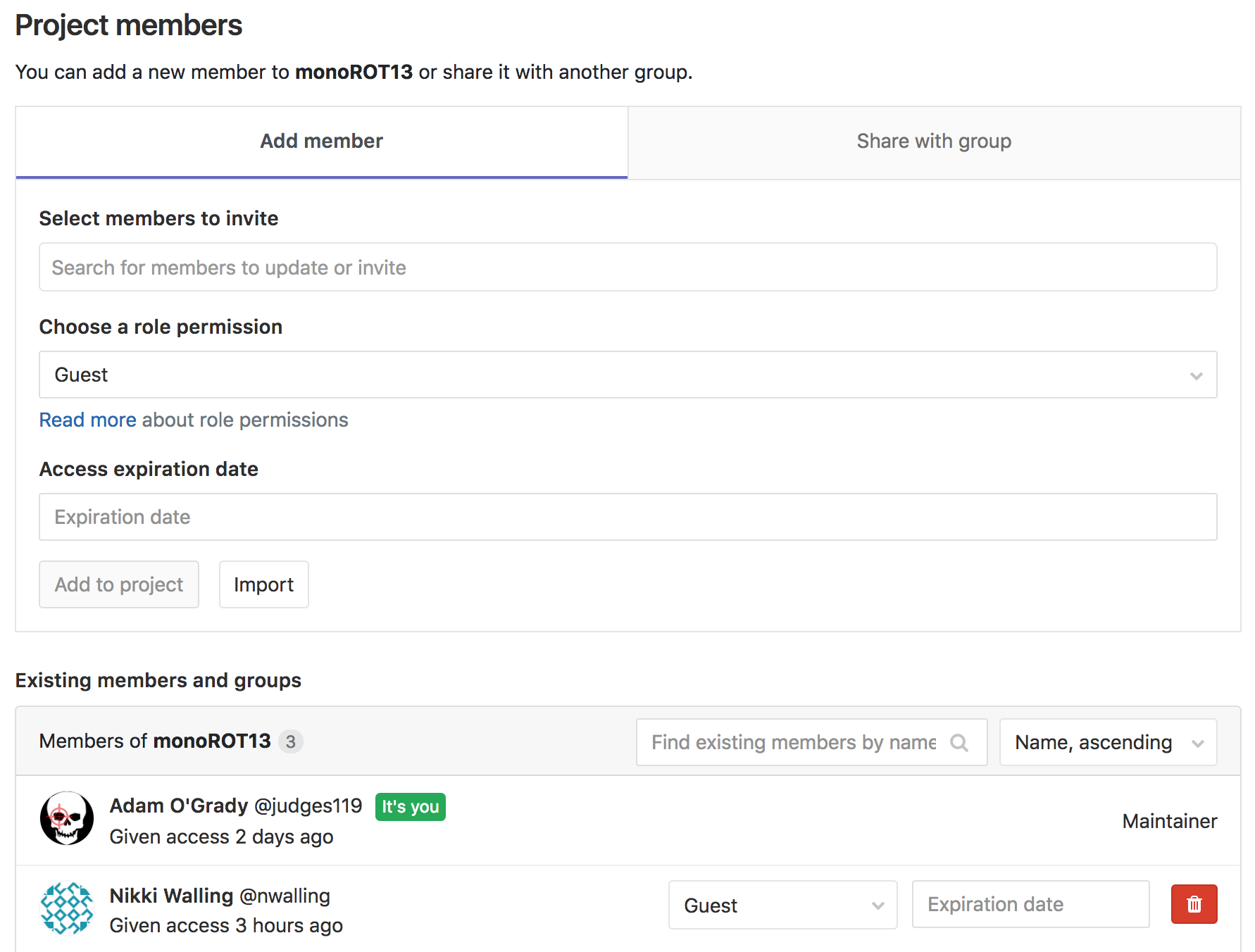This screenshot has width=1255, height=952.
Task: Click the @nwalling username
Action: coord(285,896)
